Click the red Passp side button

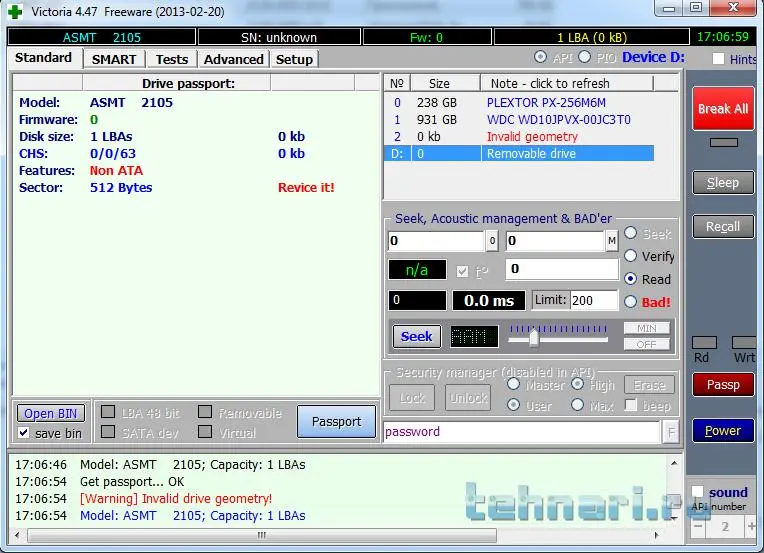(722, 384)
